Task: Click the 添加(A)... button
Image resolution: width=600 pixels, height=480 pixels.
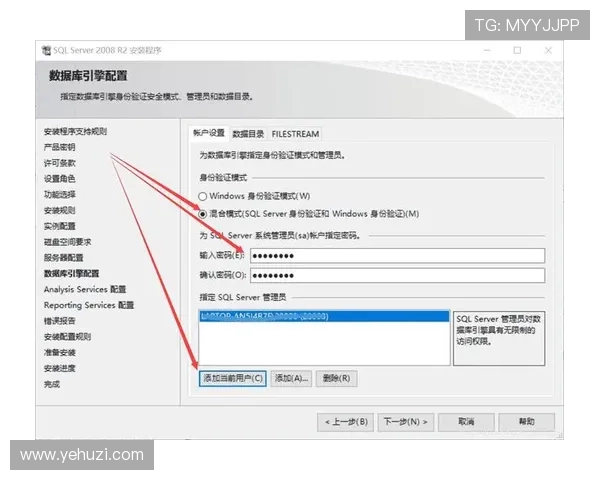Action: pos(291,379)
